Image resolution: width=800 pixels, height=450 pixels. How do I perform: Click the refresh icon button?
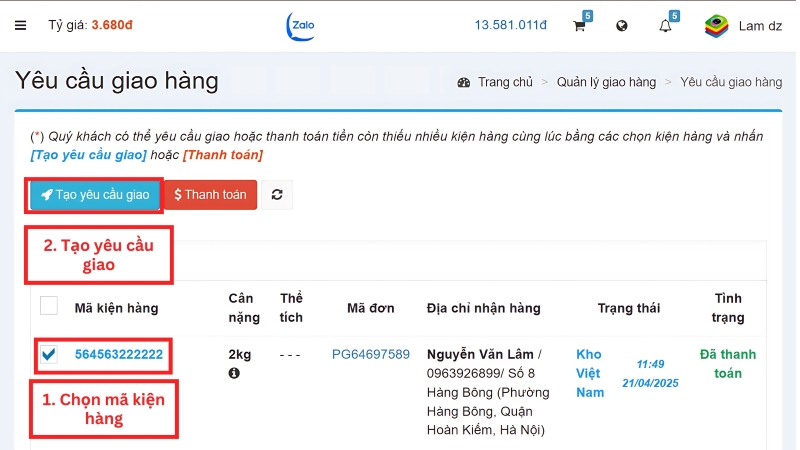(x=277, y=195)
